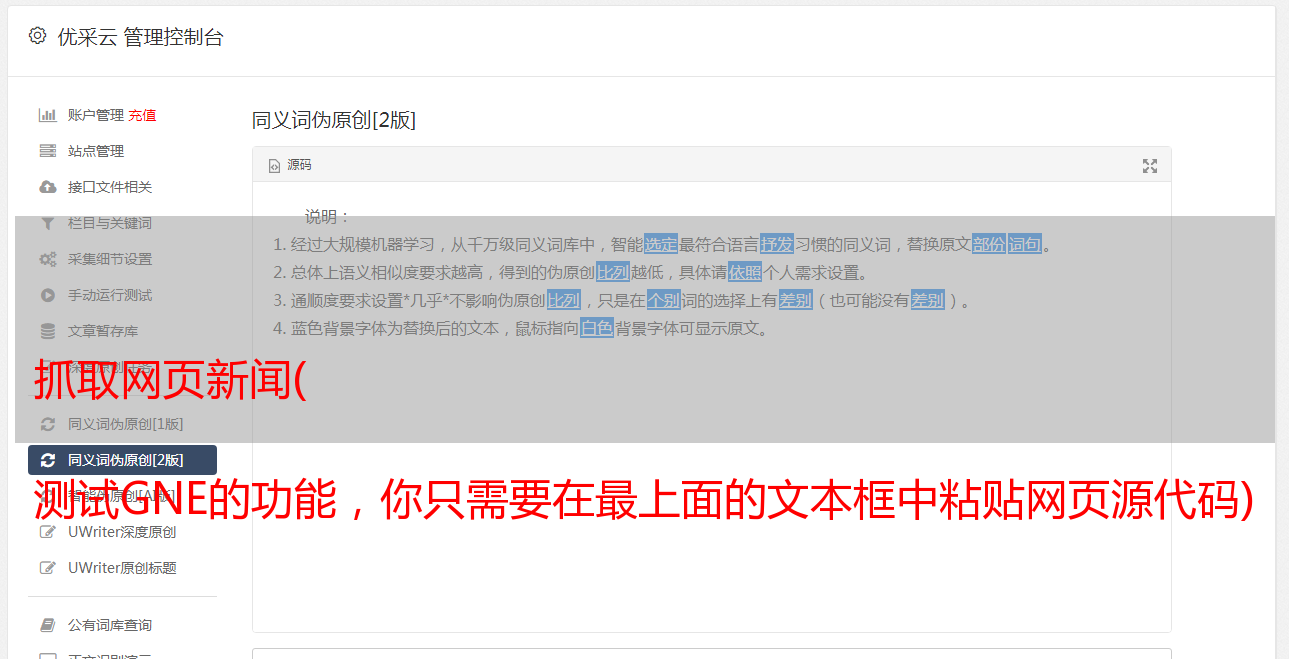Click highlighted word 依照 in instructions
Viewport: 1289px width, 659px height.
(x=745, y=272)
